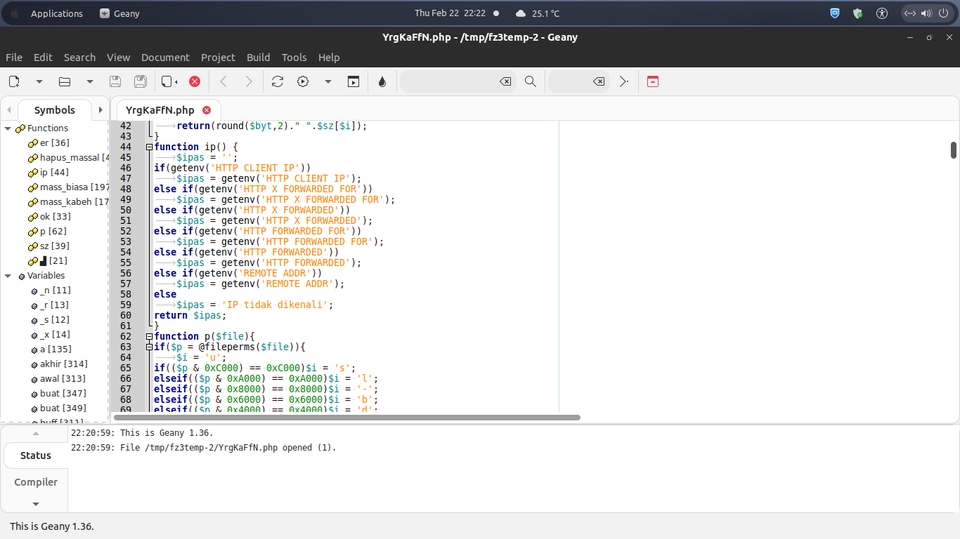Save the current file icon
Image resolution: width=960 pixels, height=539 pixels.
(x=114, y=81)
